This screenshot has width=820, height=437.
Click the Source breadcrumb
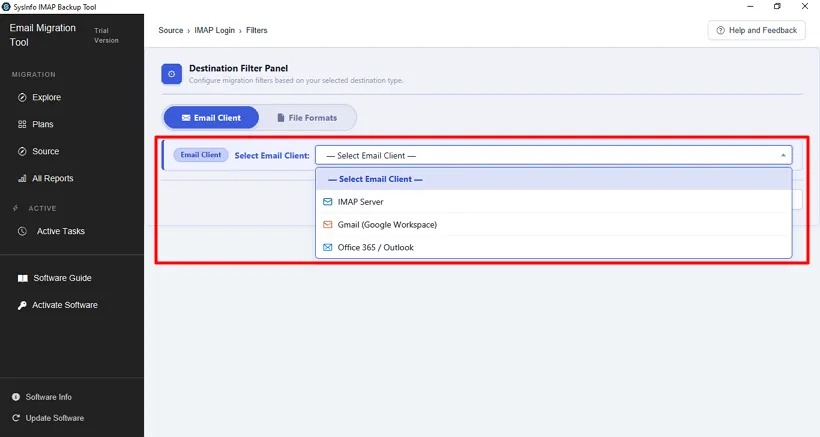click(170, 30)
